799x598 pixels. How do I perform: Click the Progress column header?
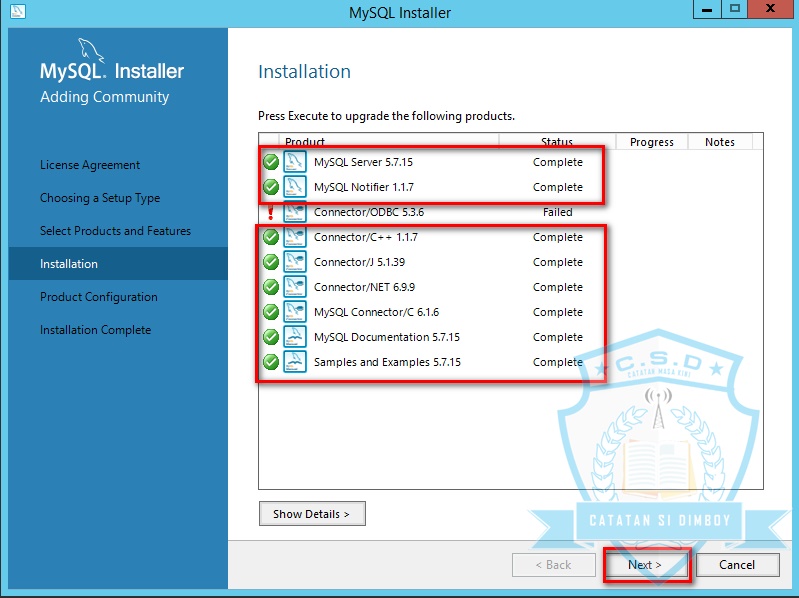point(652,142)
